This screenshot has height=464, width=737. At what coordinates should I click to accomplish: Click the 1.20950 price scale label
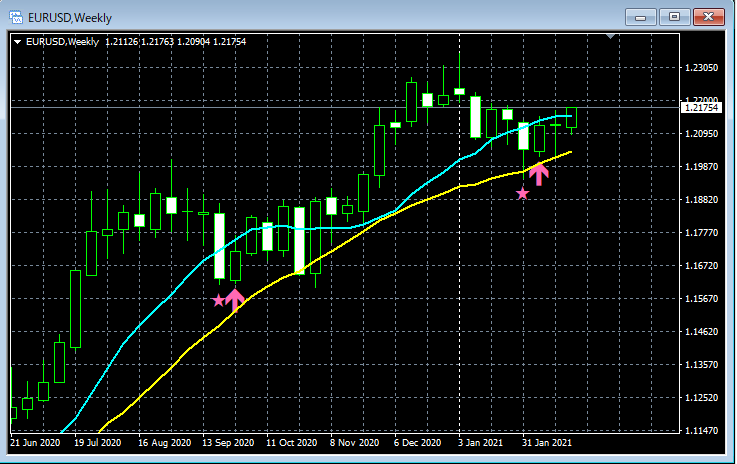pos(701,134)
